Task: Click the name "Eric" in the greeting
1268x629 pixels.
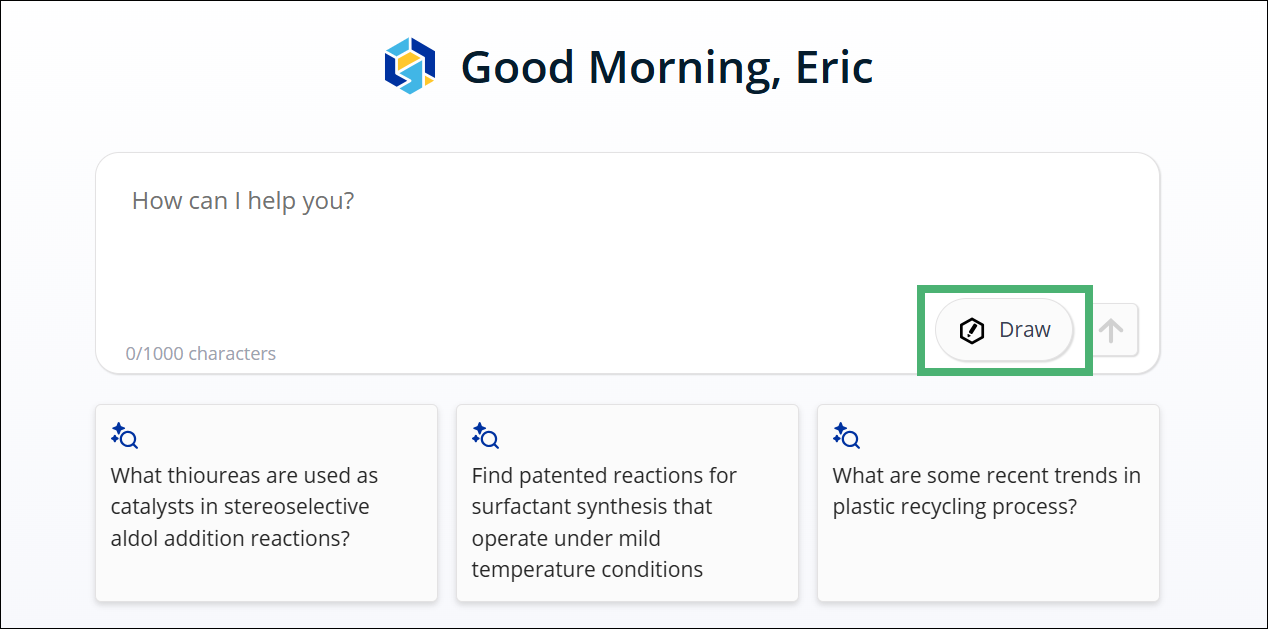Action: pos(834,66)
